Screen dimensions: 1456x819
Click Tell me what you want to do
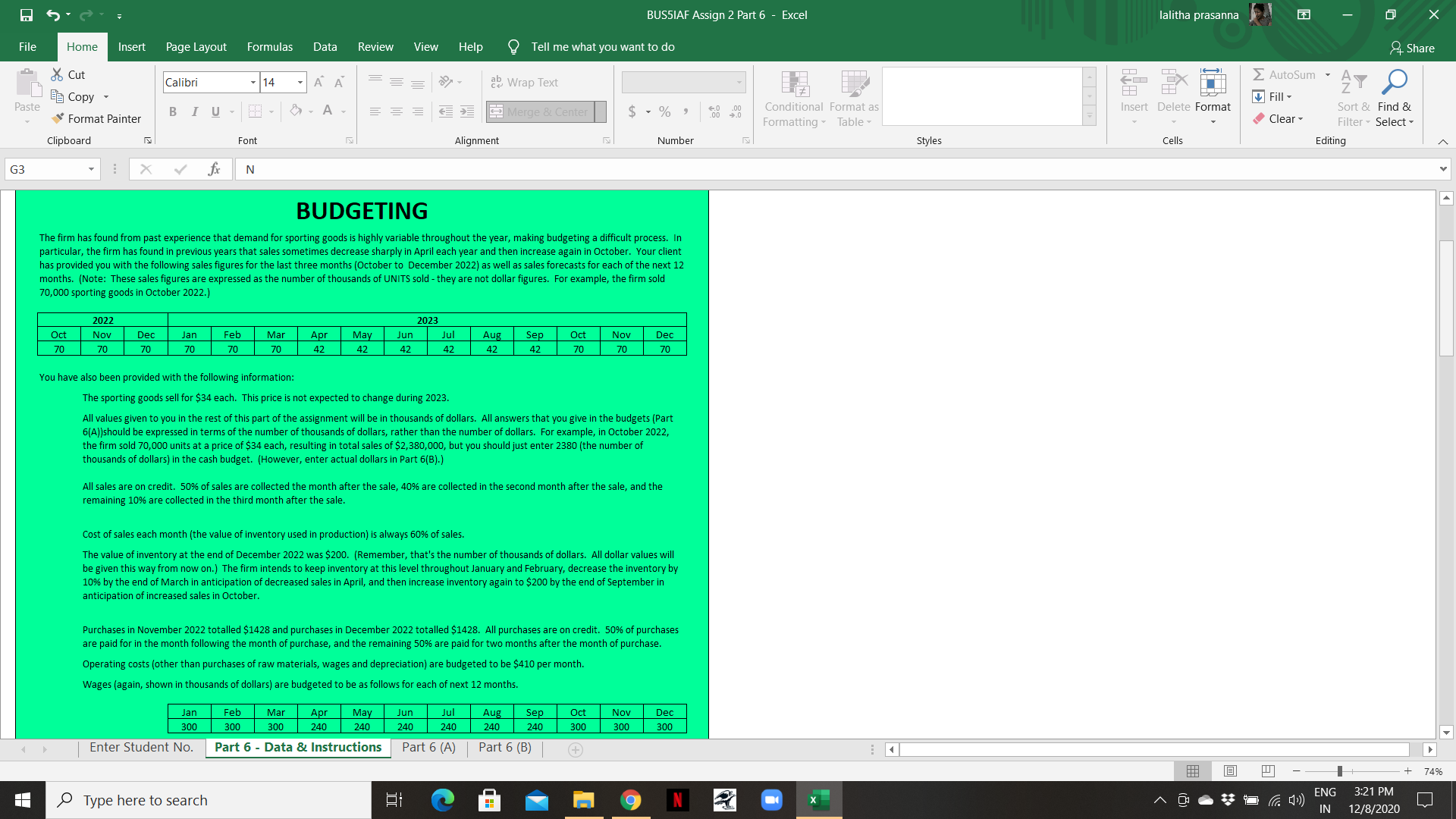[602, 46]
